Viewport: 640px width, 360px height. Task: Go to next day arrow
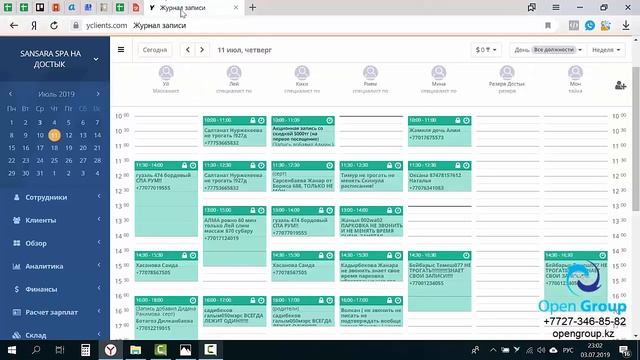point(202,50)
